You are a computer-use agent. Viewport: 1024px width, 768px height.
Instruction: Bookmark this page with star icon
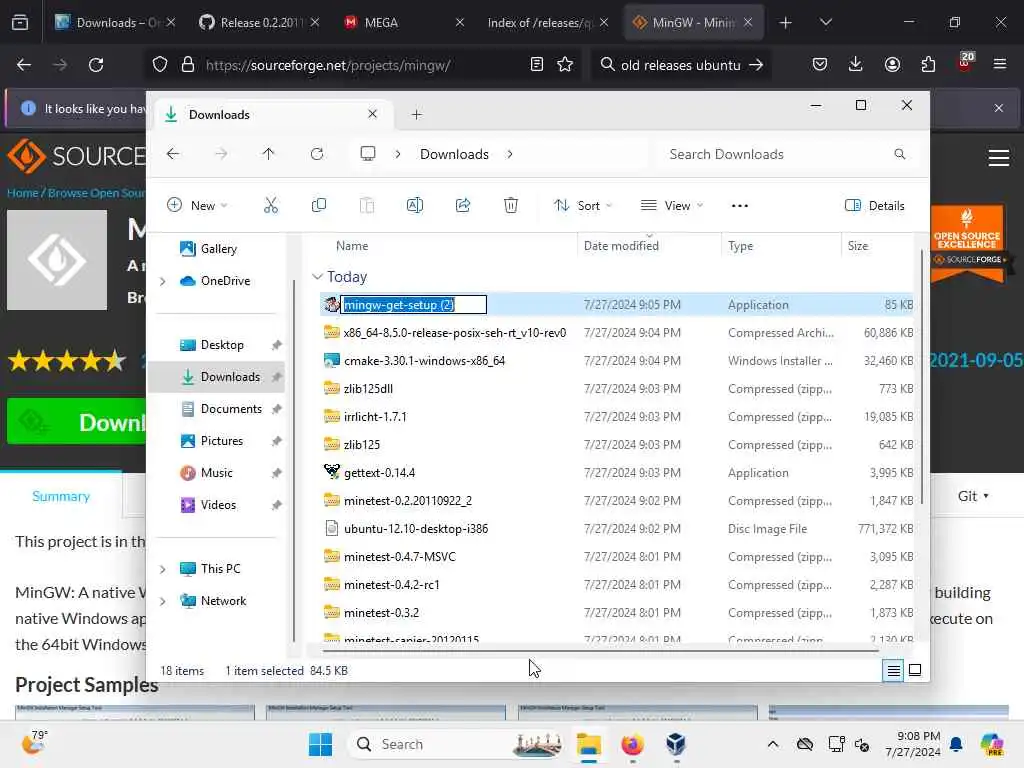[565, 65]
